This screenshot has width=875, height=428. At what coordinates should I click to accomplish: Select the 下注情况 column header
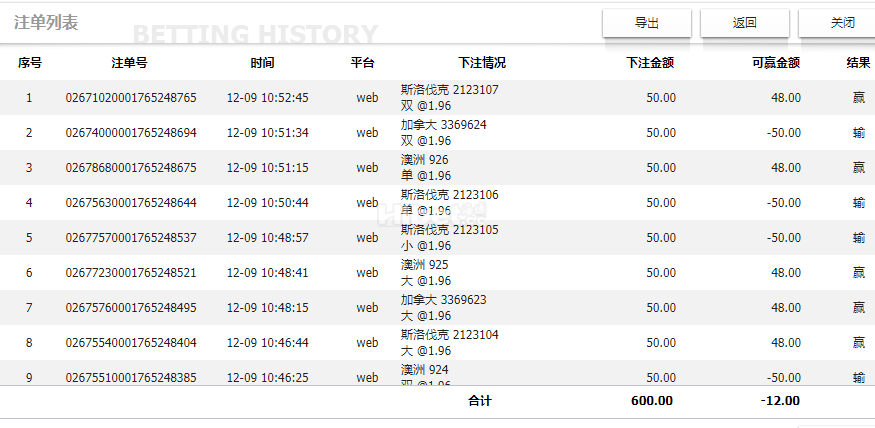pyautogui.click(x=482, y=63)
